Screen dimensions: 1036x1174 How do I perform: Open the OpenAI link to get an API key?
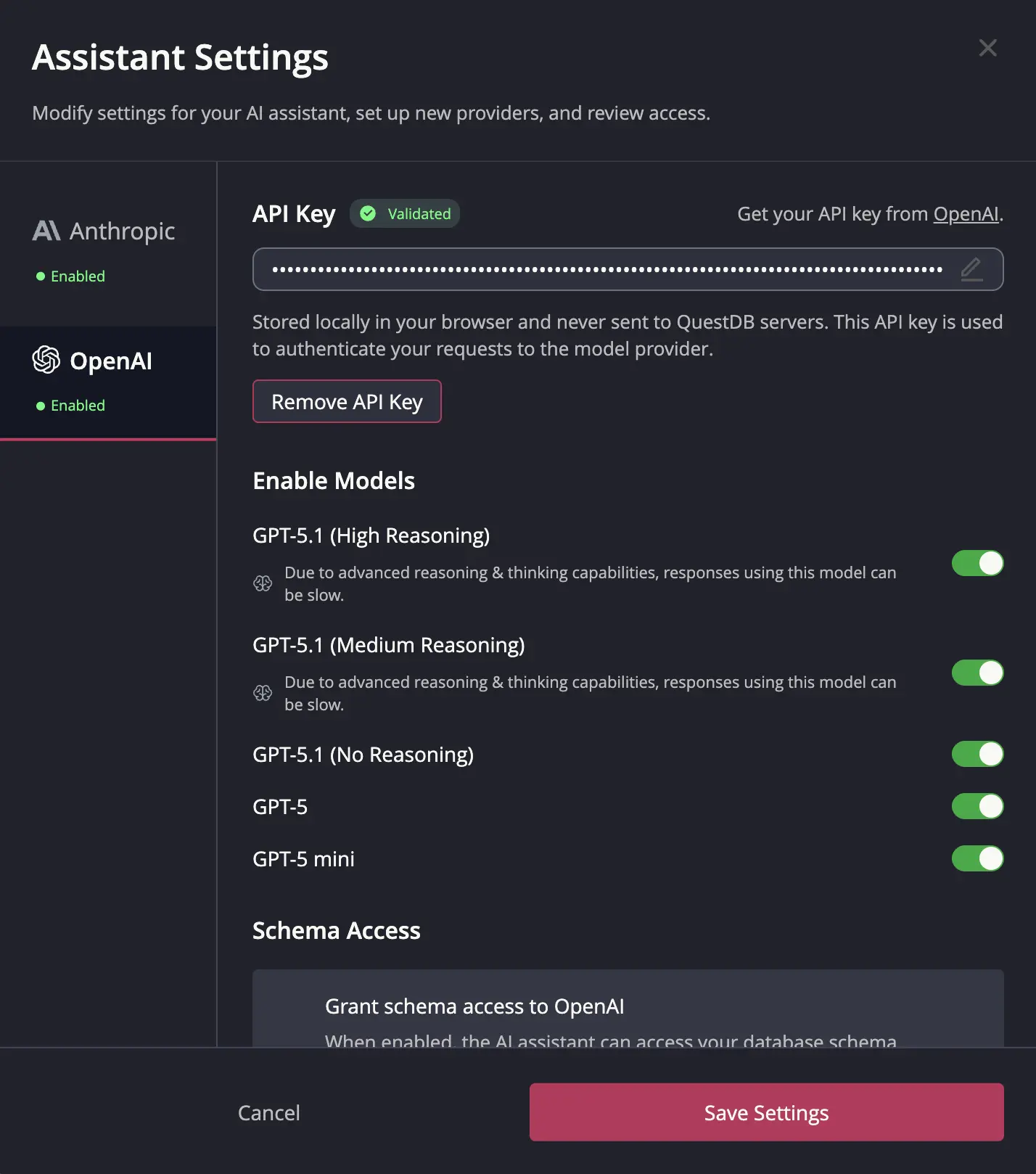[x=966, y=213]
